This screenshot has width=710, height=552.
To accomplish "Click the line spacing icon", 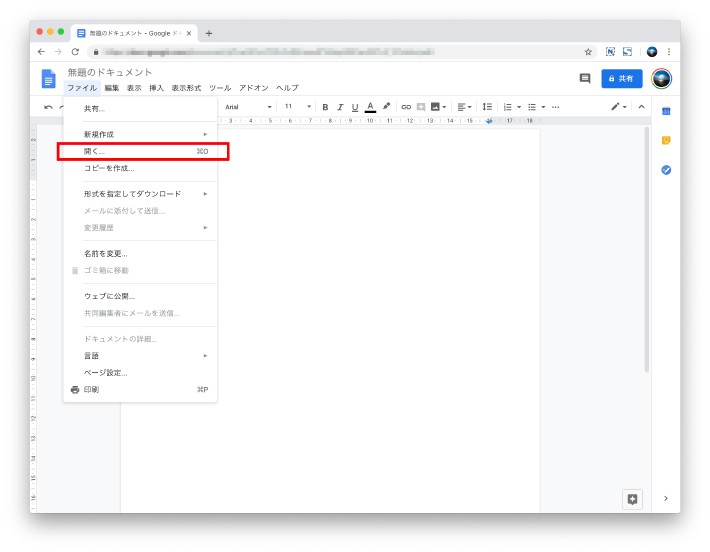I will click(487, 107).
